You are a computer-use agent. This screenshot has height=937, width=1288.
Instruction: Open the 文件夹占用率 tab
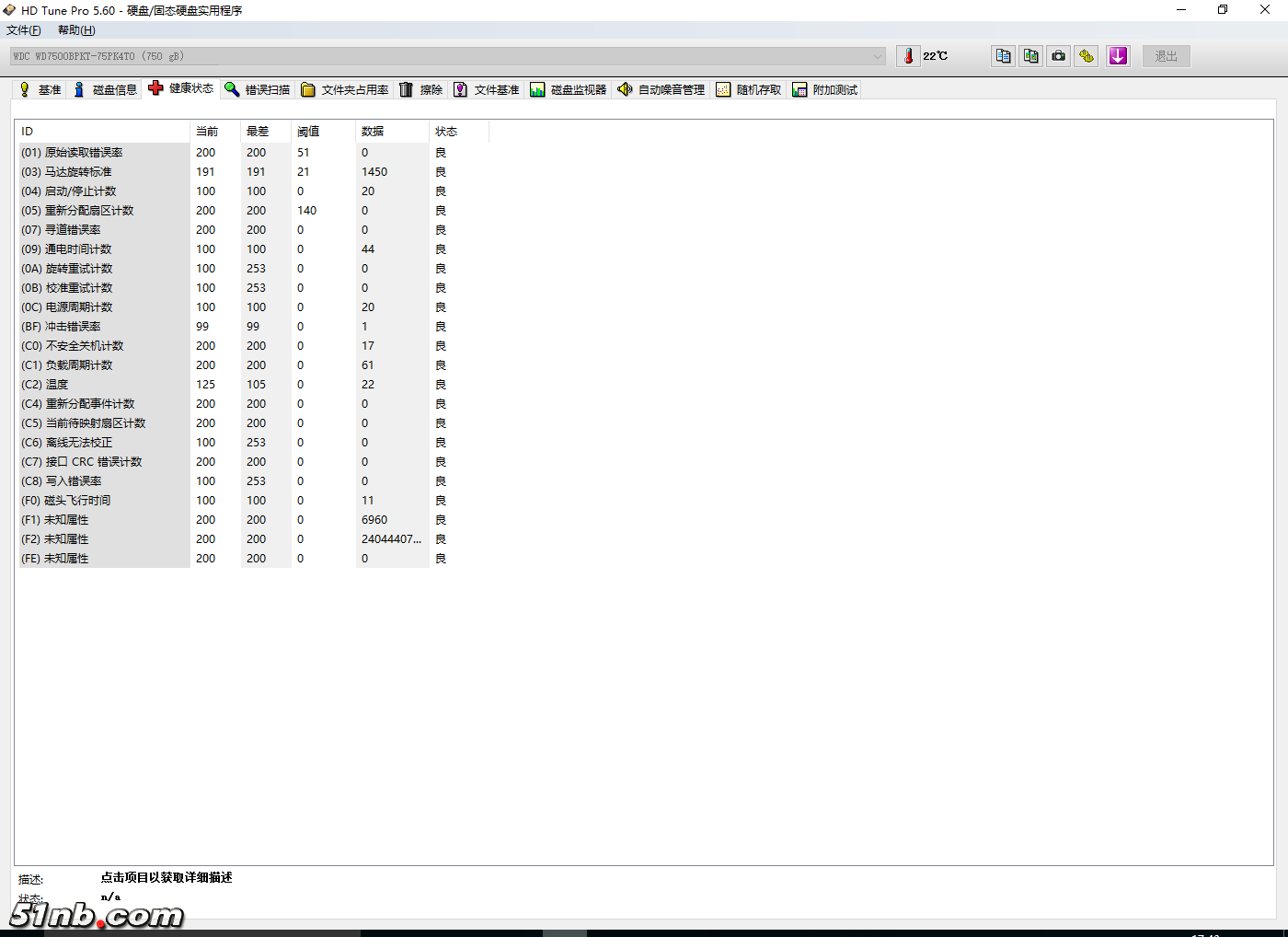point(345,89)
